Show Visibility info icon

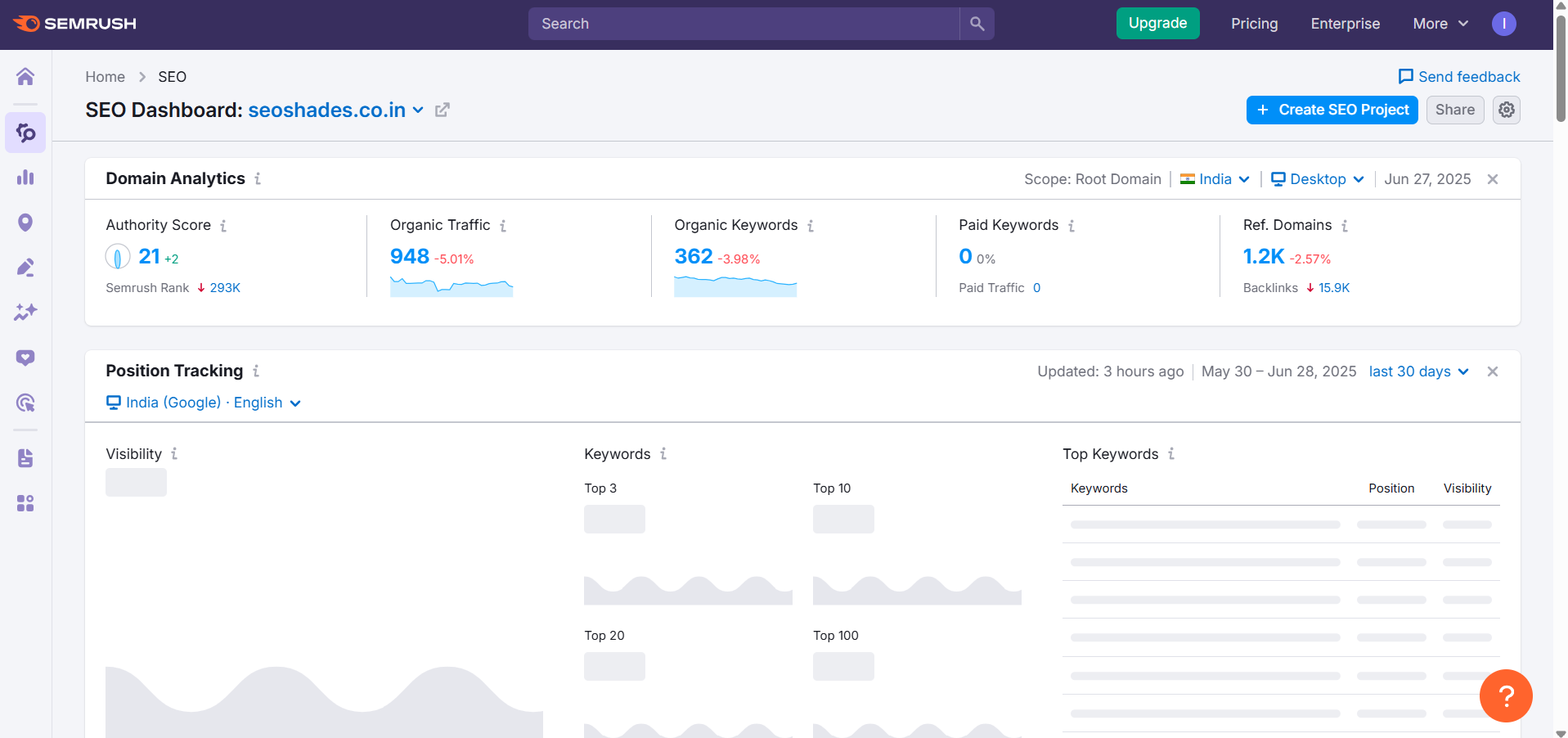pyautogui.click(x=174, y=453)
